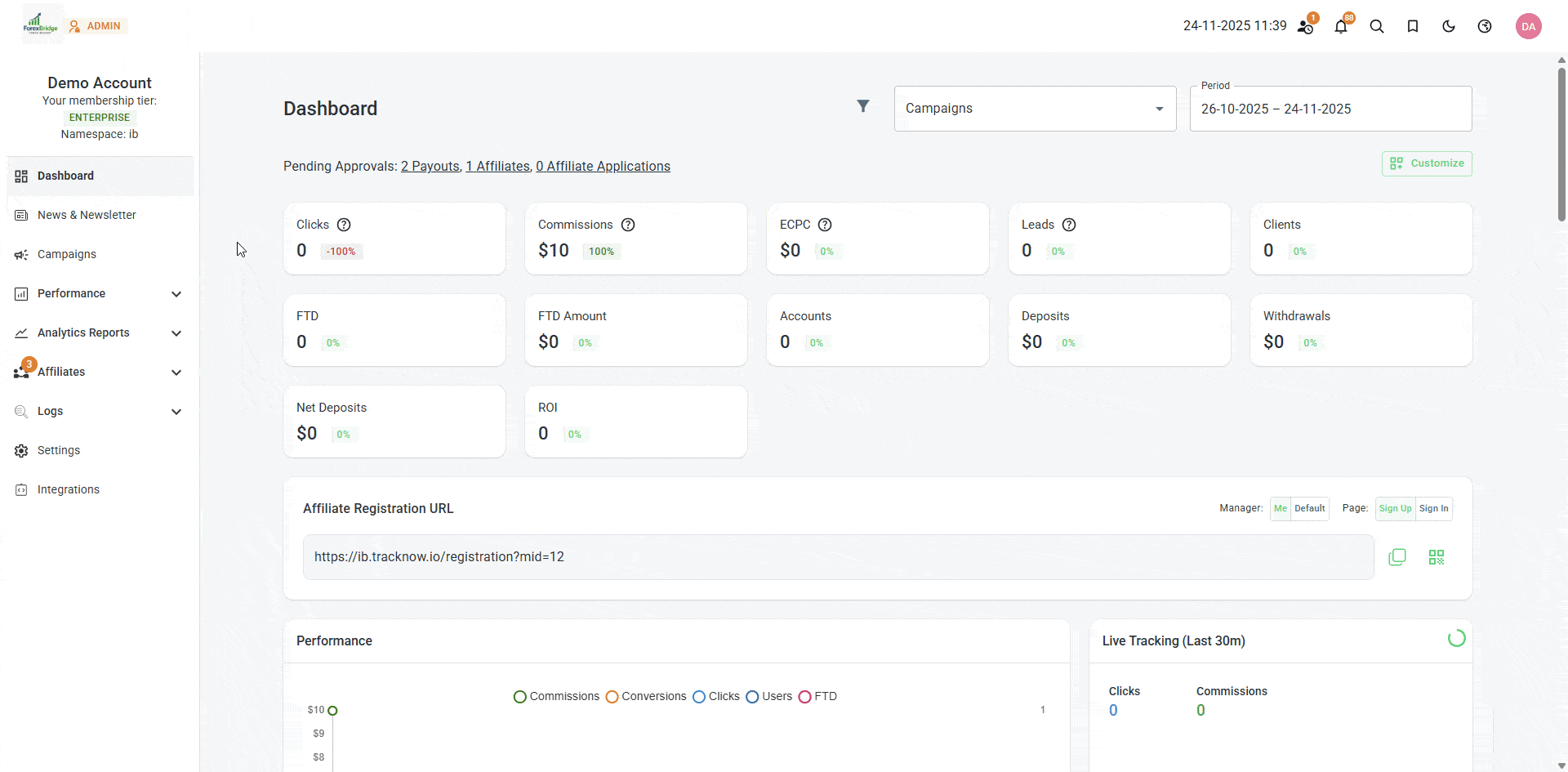Click the Customize button

[1427, 163]
